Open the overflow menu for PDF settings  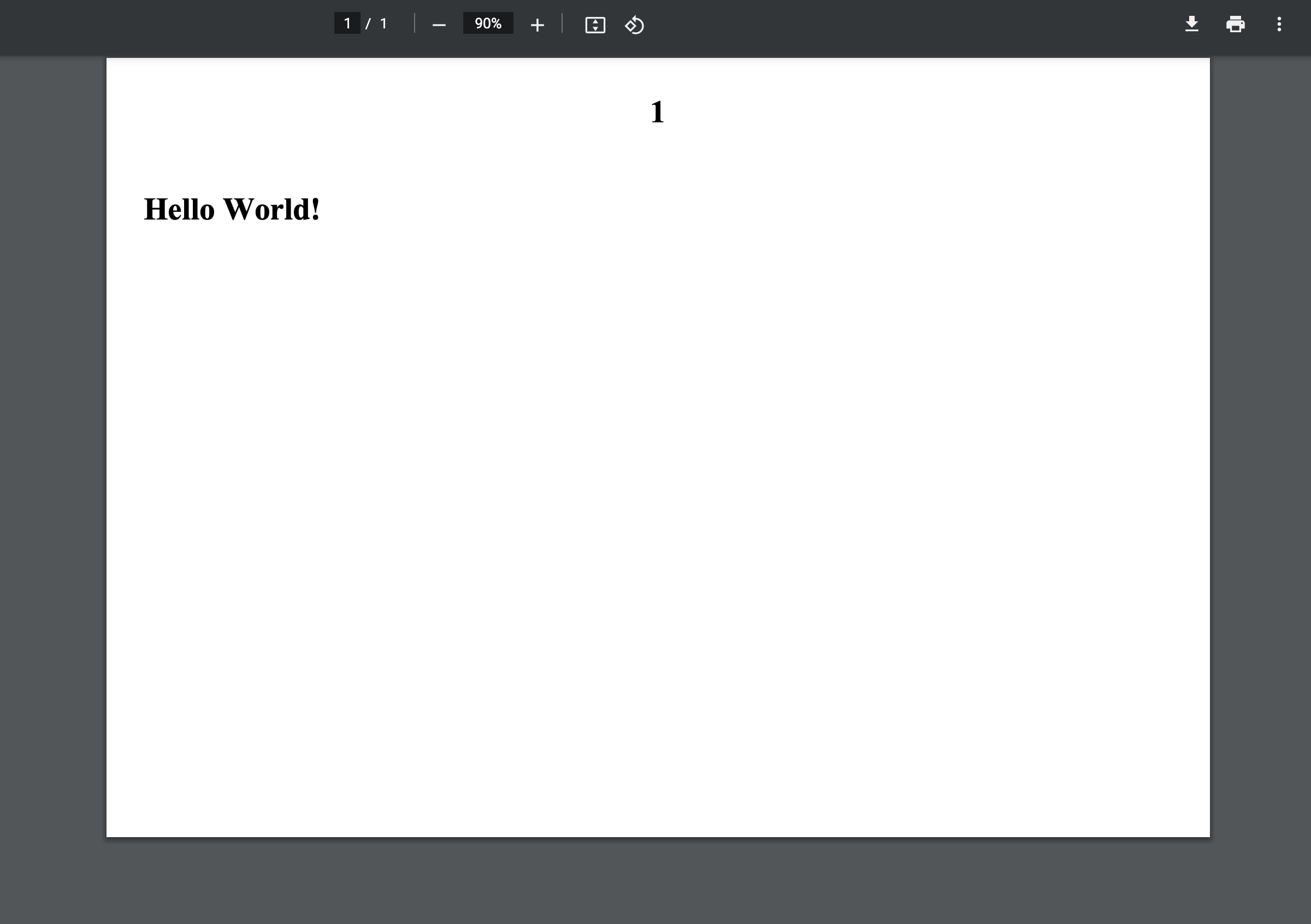click(1280, 24)
